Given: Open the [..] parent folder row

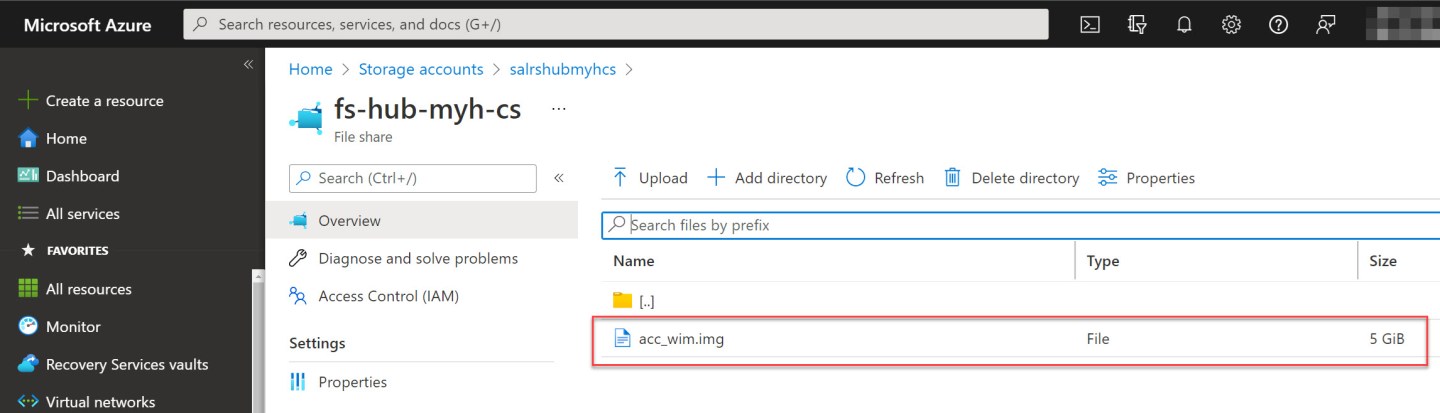Looking at the screenshot, I should tap(1020, 301).
